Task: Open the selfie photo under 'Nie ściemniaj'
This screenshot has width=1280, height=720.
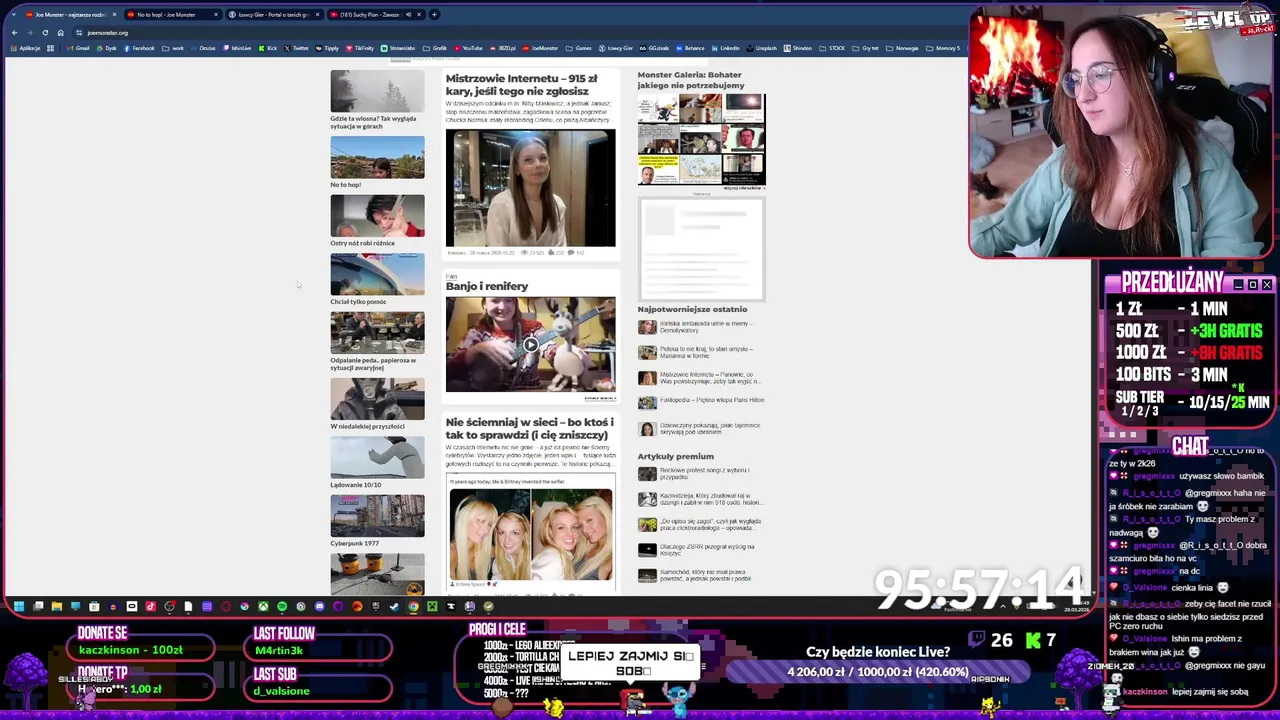Action: [530, 534]
